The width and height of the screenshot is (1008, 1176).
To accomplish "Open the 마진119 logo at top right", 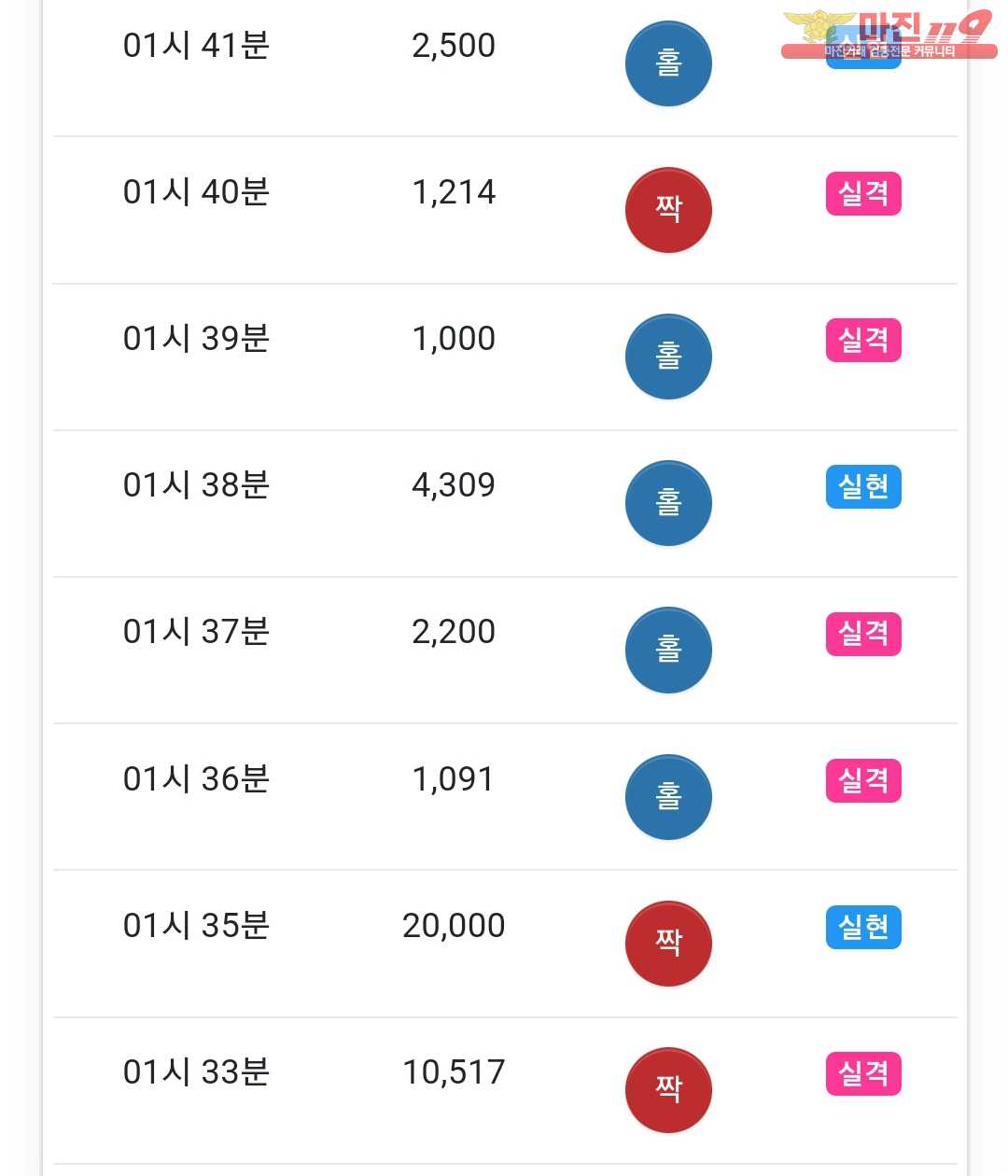I will pos(889,35).
